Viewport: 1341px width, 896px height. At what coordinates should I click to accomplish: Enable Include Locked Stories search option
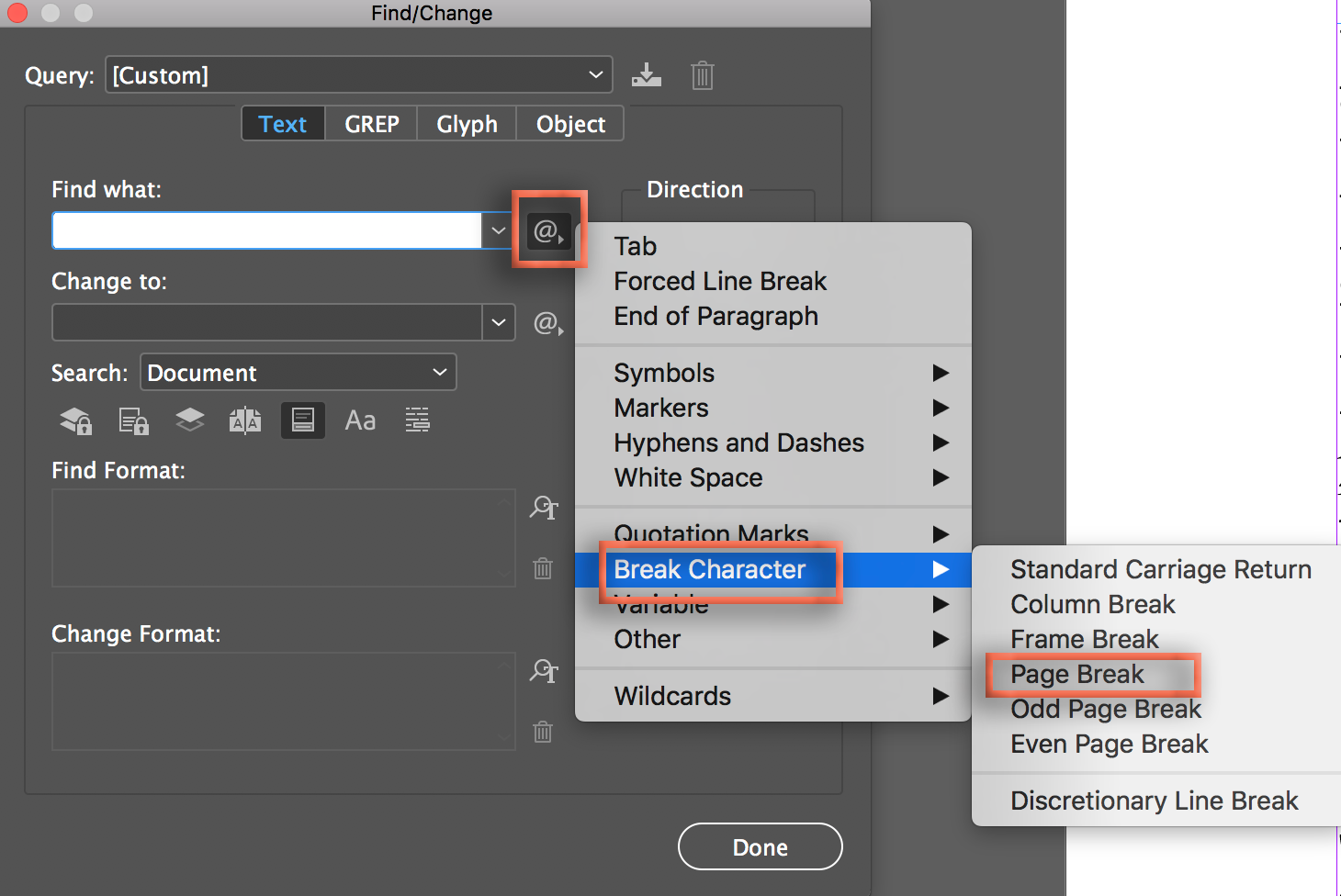[133, 420]
